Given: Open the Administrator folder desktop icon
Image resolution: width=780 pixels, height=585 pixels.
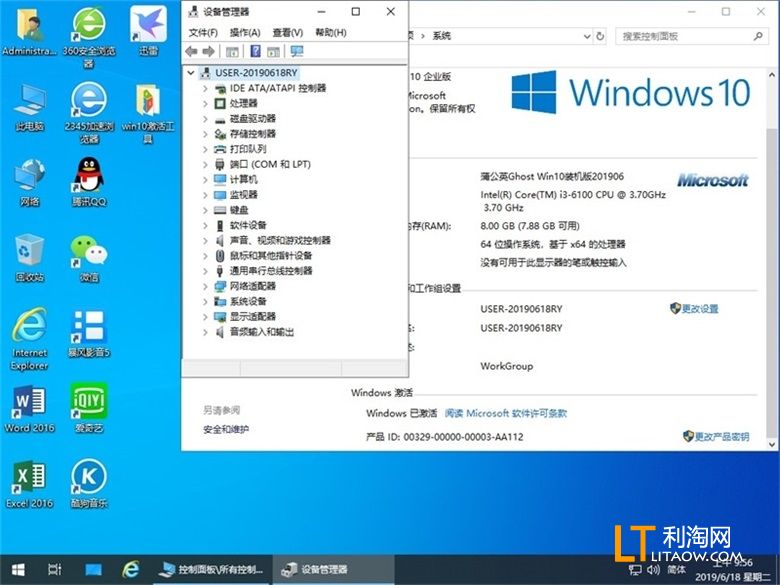Looking at the screenshot, I should pos(29,31).
